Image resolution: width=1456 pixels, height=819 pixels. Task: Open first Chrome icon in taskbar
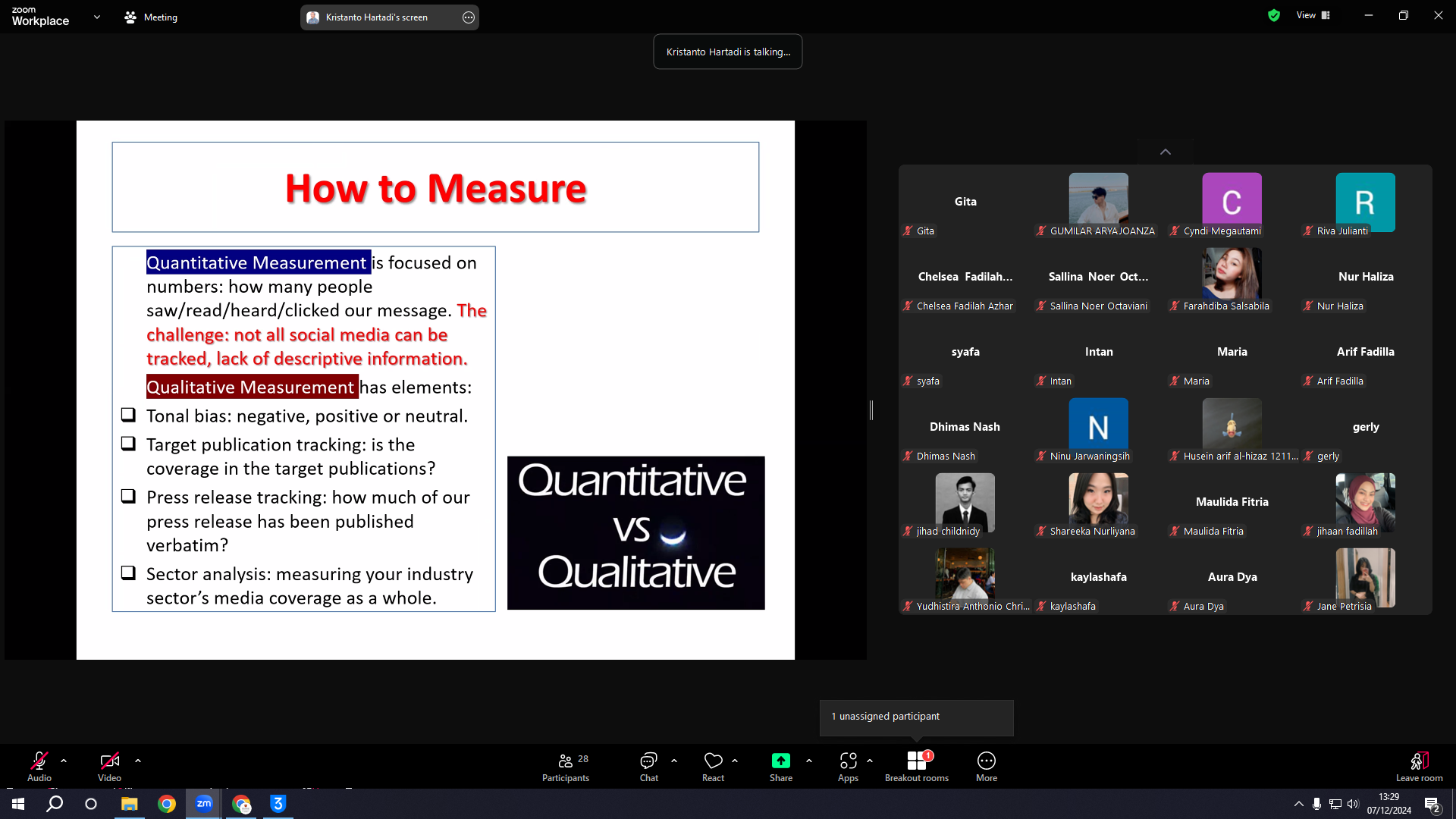point(167,804)
